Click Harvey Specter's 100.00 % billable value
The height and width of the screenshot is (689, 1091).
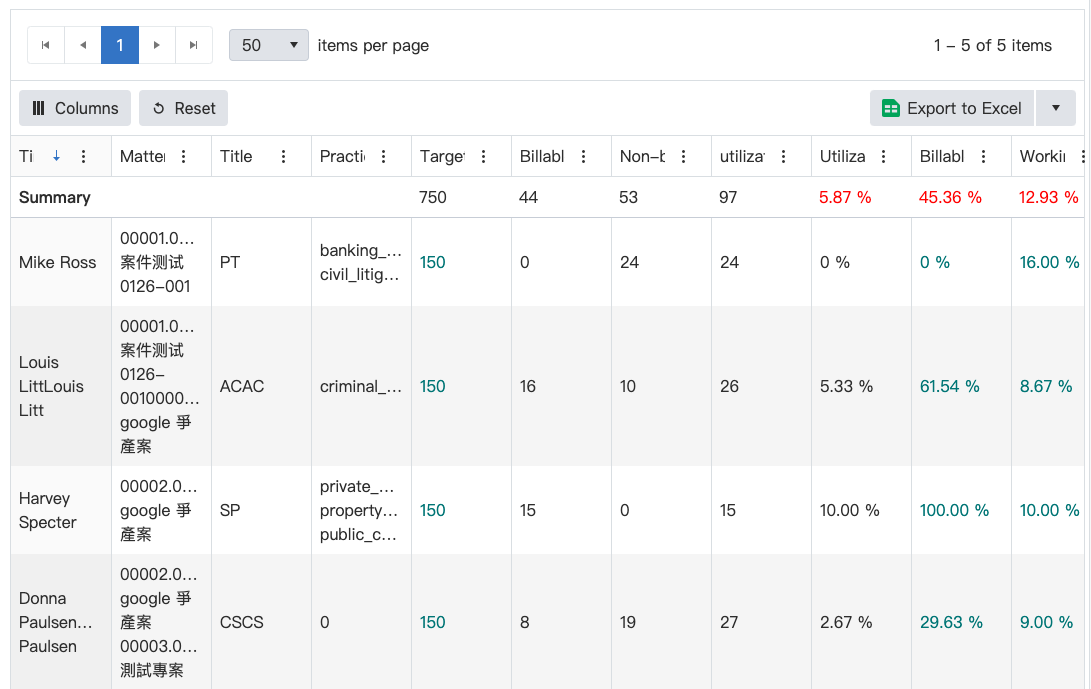coord(954,510)
